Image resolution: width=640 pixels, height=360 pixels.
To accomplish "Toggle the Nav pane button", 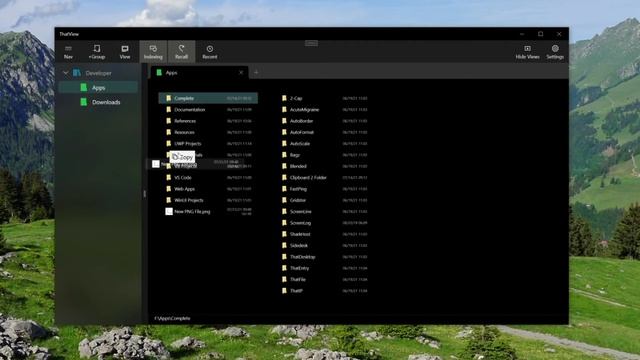I will [x=68, y=52].
